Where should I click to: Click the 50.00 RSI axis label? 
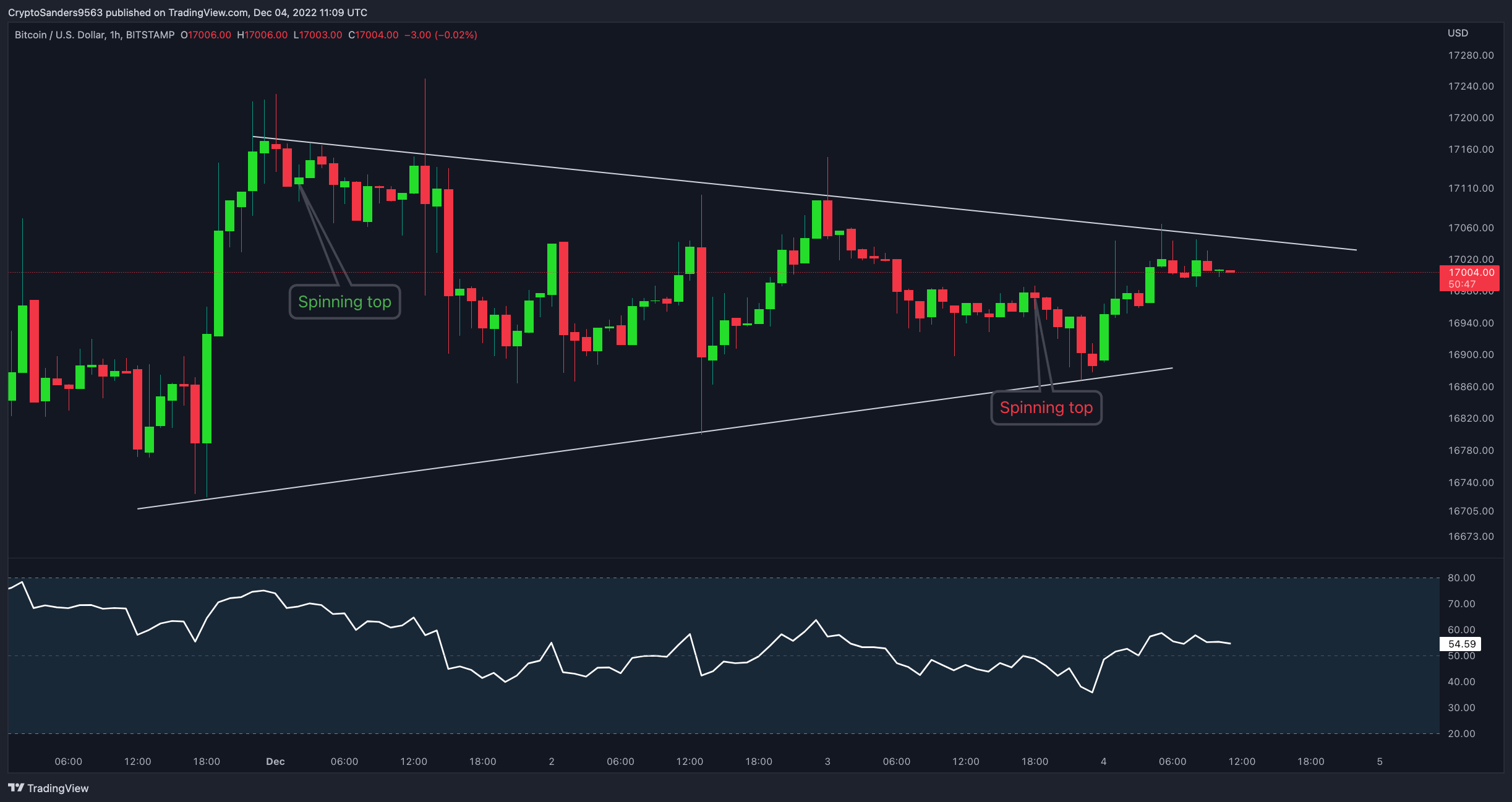1461,655
